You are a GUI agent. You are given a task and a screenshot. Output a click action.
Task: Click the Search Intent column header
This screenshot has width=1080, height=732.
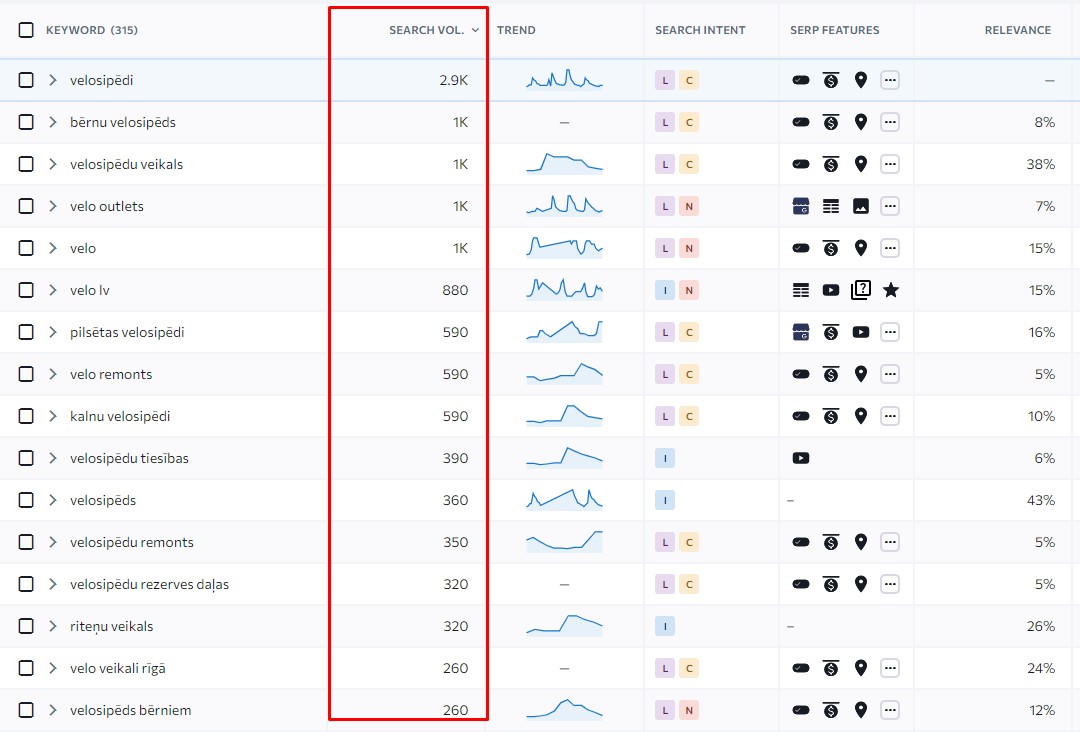point(700,30)
